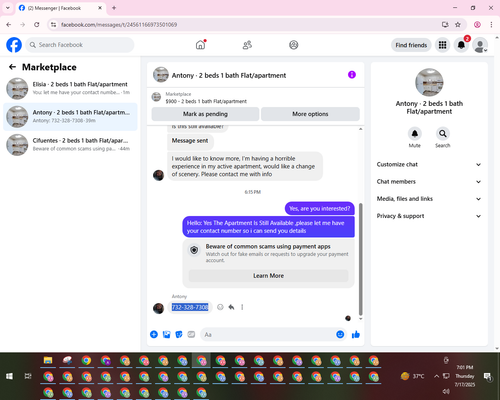This screenshot has width=500, height=400.
Task: Click the listing thumbnail in right panel
Action: (429, 82)
